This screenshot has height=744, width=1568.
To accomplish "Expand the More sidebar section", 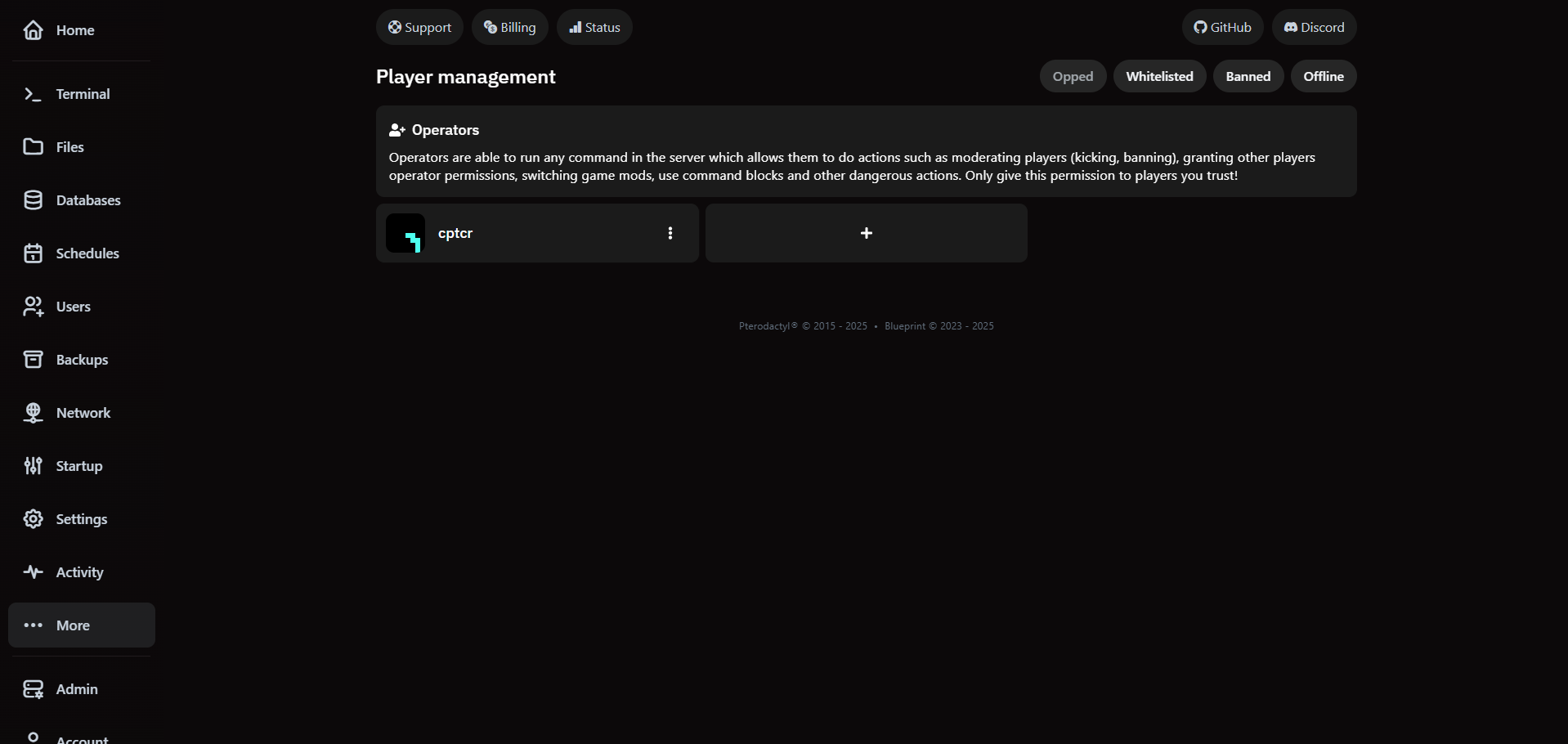I will click(x=81, y=625).
